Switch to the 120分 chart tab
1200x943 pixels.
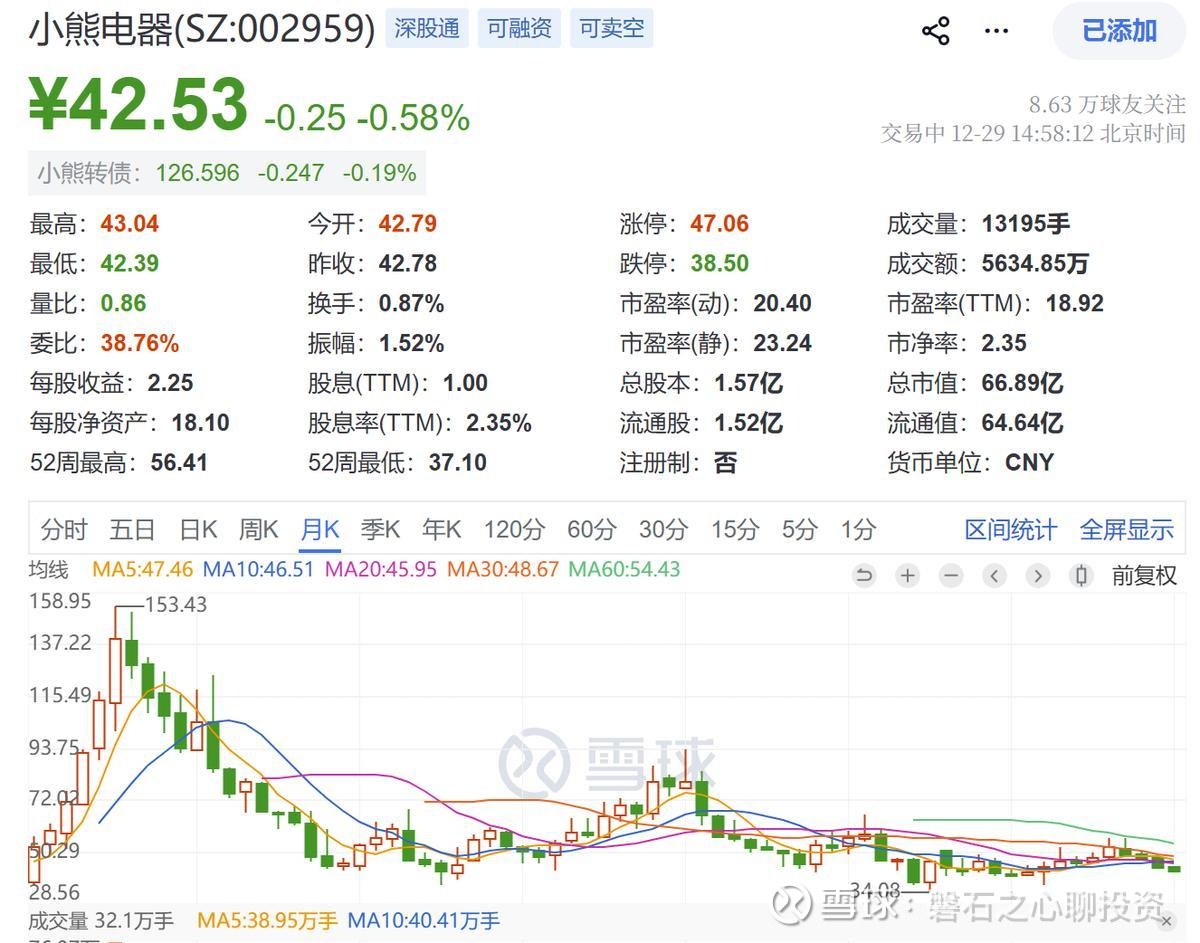click(515, 530)
